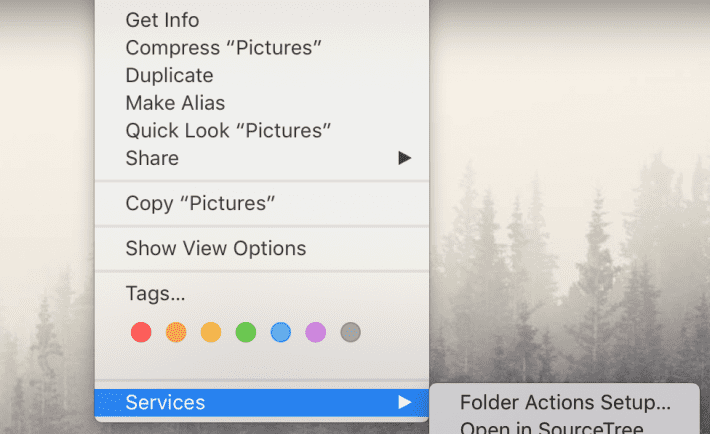The image size is (710, 434).
Task: Apply the yellow tag color dot
Action: [x=211, y=332]
